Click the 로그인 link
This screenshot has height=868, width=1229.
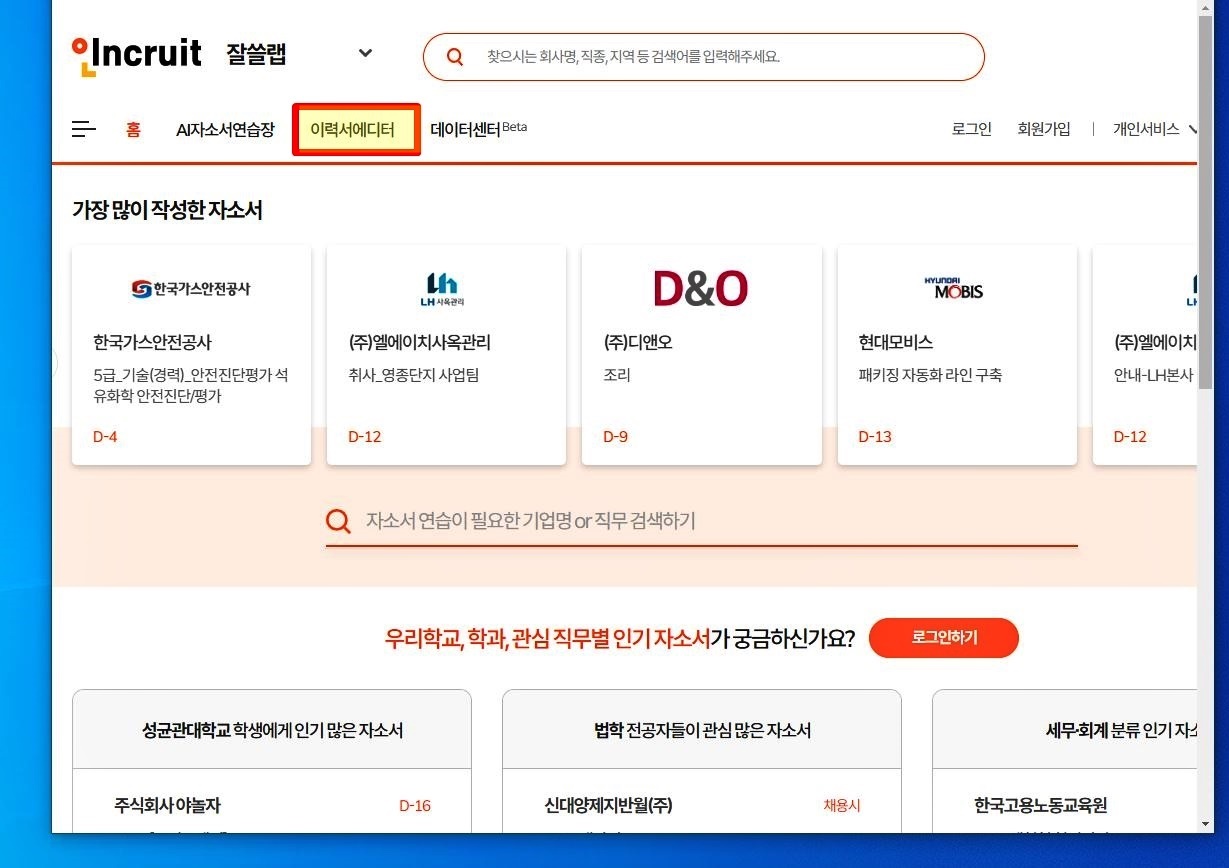coord(972,129)
